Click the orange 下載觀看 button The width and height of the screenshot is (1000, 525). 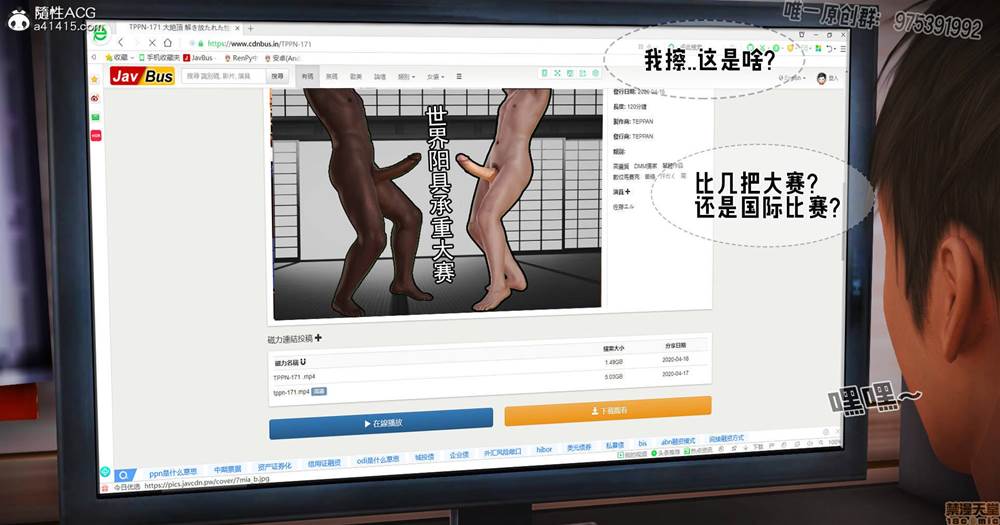click(x=607, y=410)
